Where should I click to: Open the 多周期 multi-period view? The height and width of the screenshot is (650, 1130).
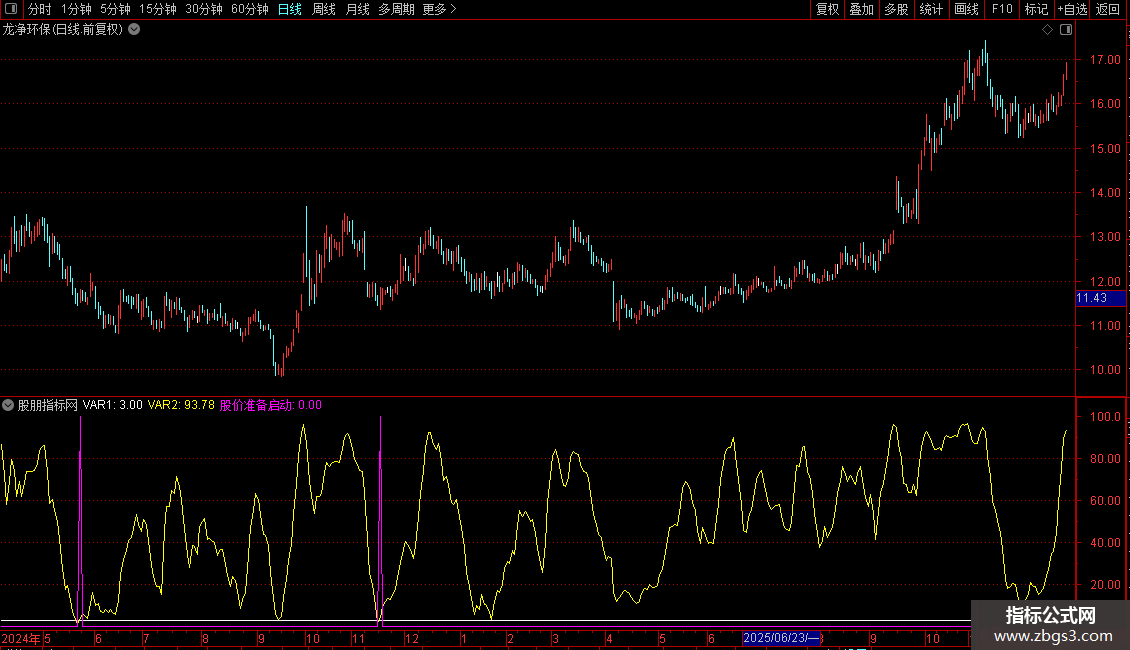pyautogui.click(x=396, y=9)
